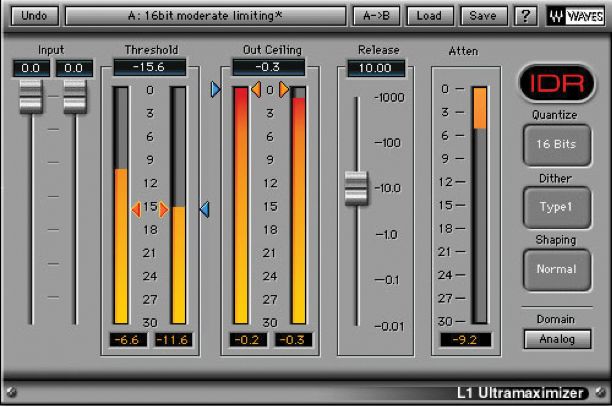Click the left orange Threshold arrow at 15
The image size is (612, 407).
coord(136,210)
